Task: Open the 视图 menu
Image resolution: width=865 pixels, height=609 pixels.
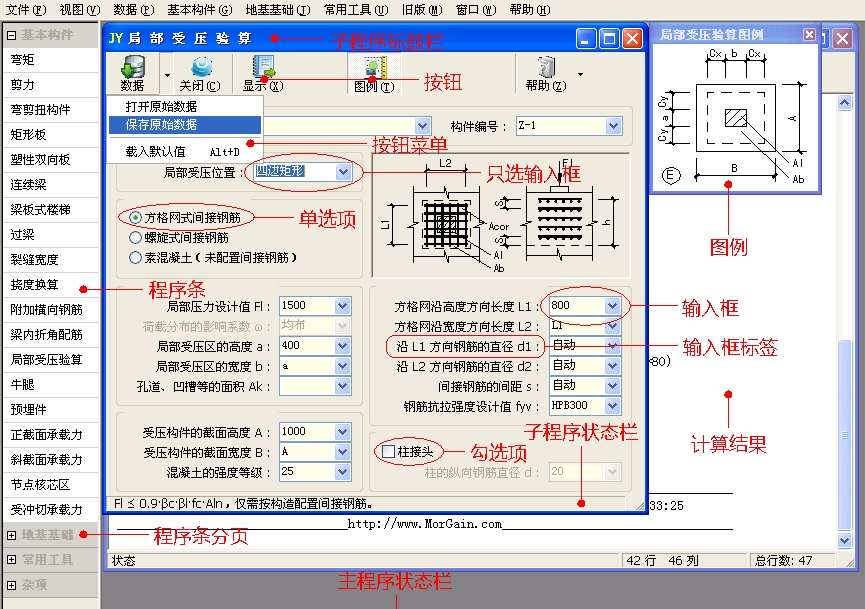Action: pyautogui.click(x=80, y=9)
